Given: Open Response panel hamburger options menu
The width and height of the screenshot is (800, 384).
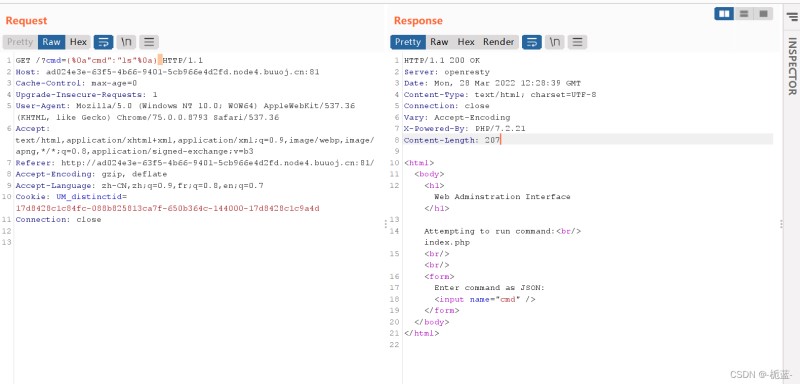Looking at the screenshot, I should [577, 42].
